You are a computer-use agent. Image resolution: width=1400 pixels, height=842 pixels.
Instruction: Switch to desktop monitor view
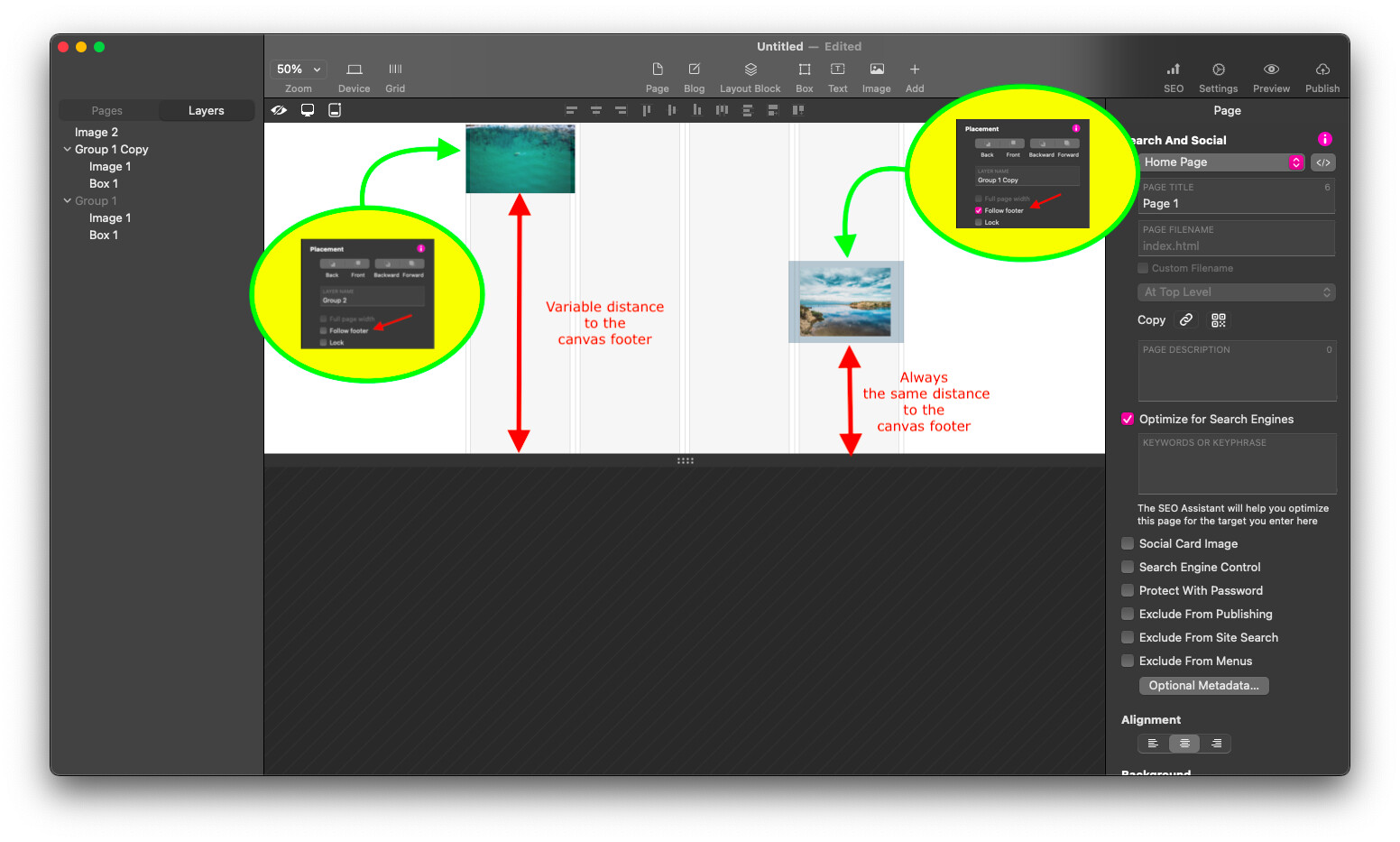pos(308,110)
